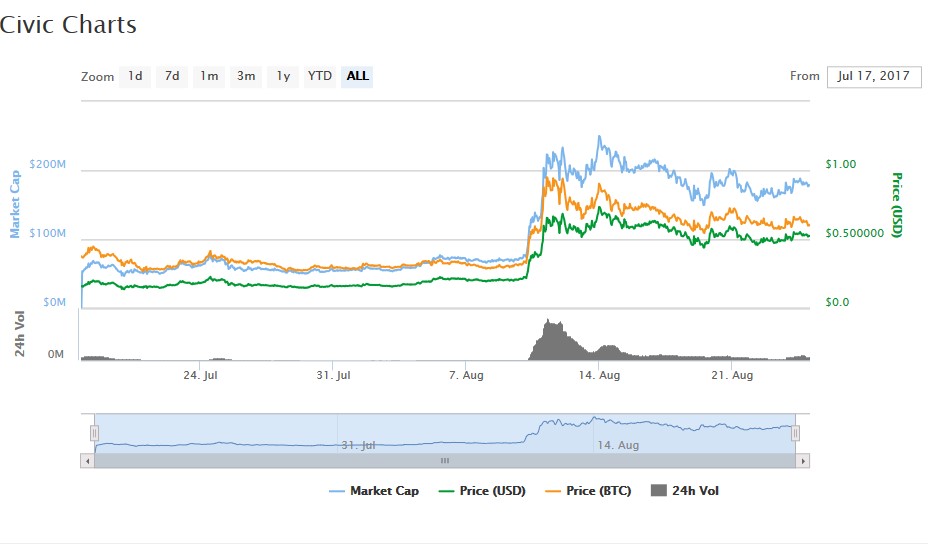Click the $0.500000 price axis label
Screen dimensions: 928x549
click(855, 233)
